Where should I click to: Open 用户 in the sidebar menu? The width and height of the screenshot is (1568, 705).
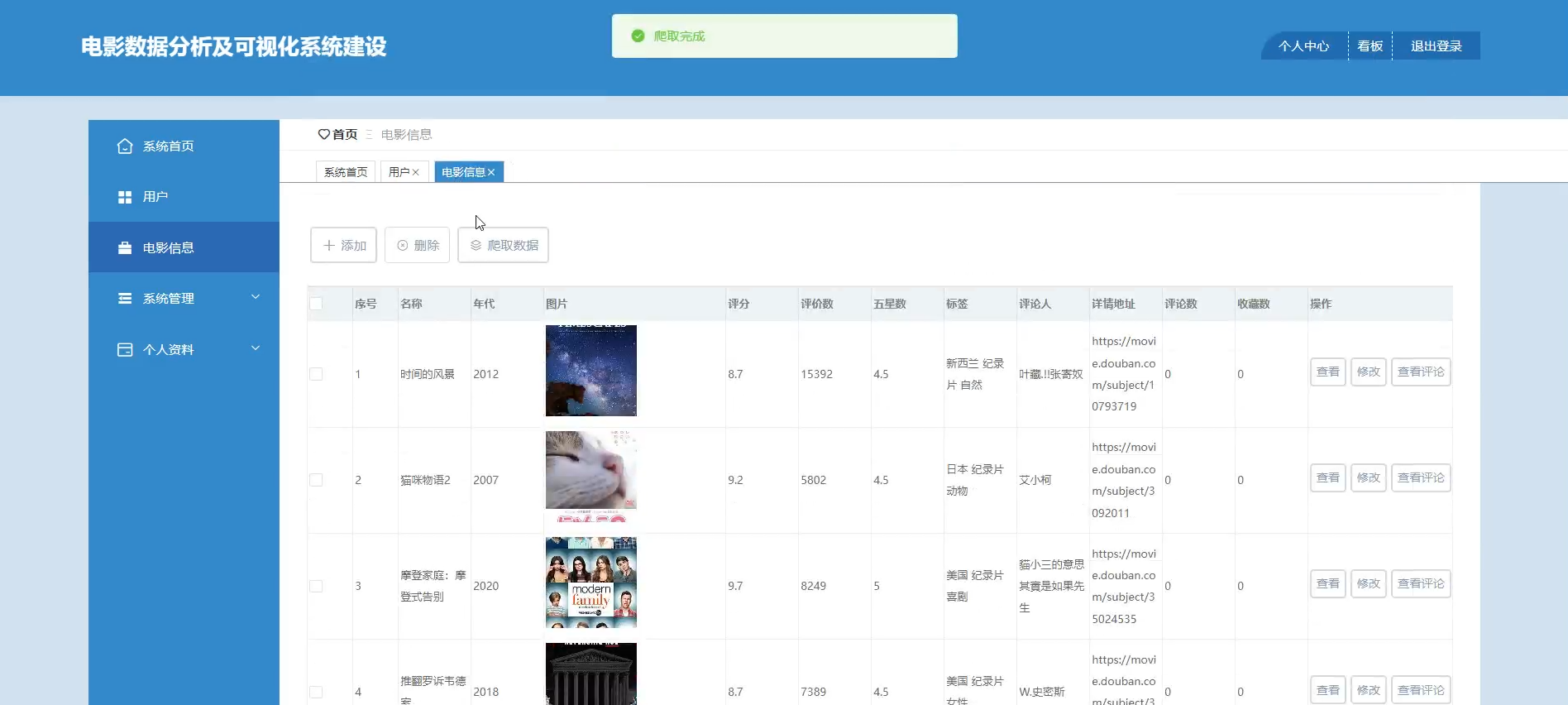(x=184, y=197)
